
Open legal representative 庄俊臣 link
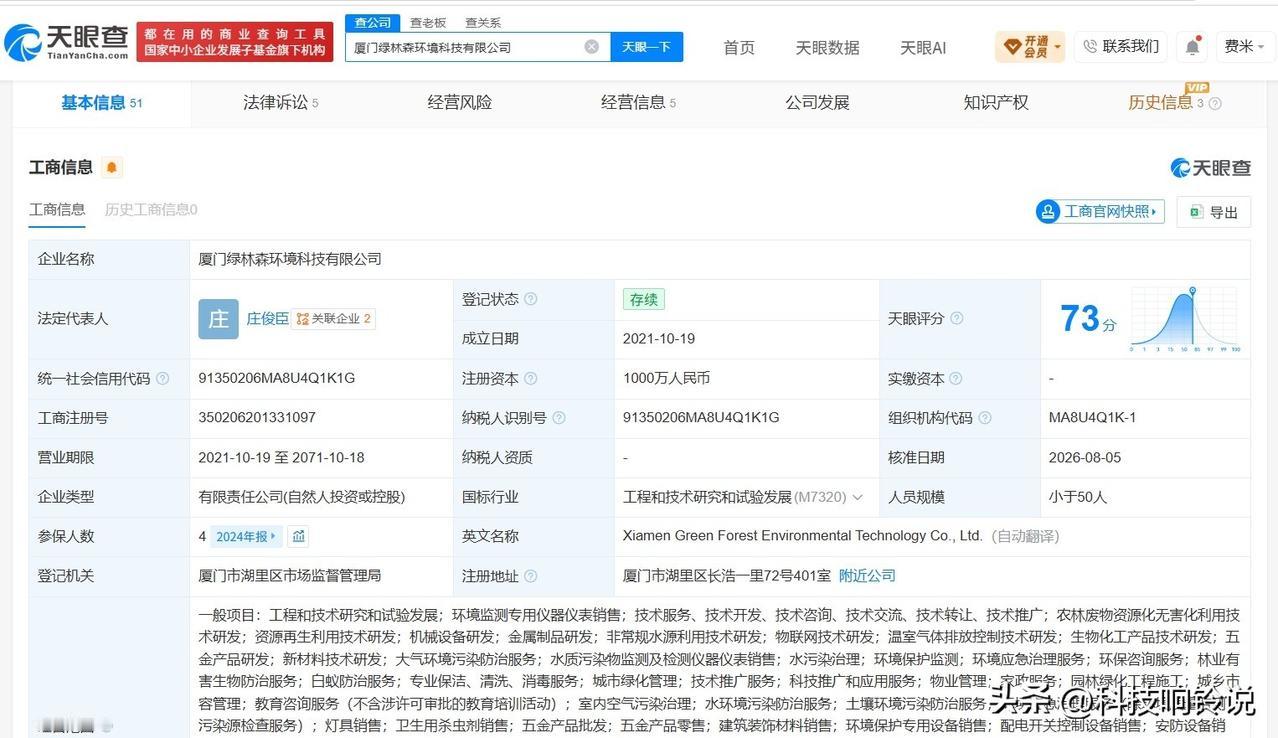coord(267,319)
